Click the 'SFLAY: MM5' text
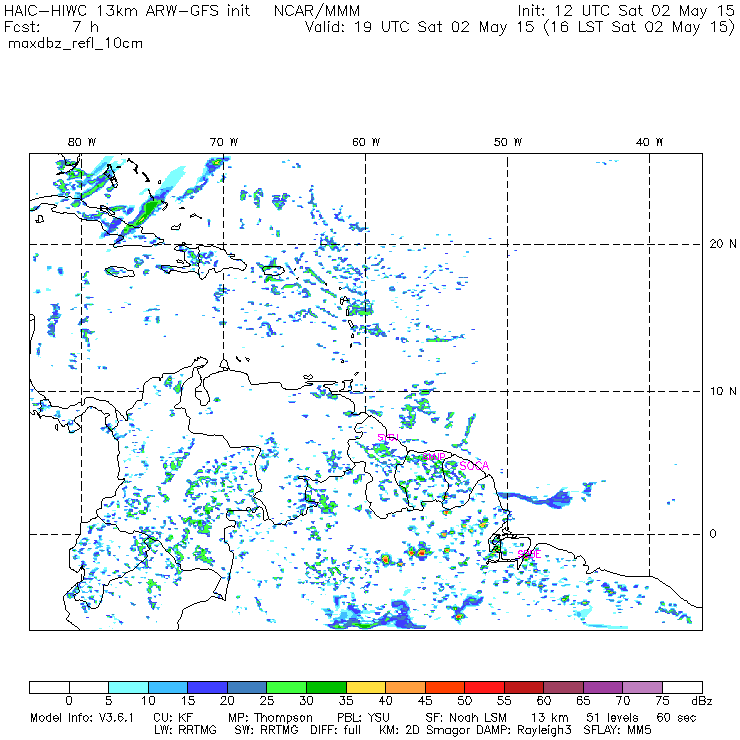This screenshot has width=740, height=740. [x=617, y=730]
